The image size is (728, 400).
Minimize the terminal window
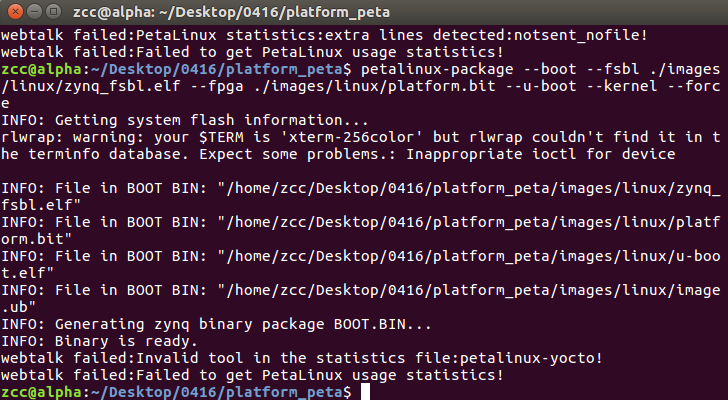pos(35,11)
